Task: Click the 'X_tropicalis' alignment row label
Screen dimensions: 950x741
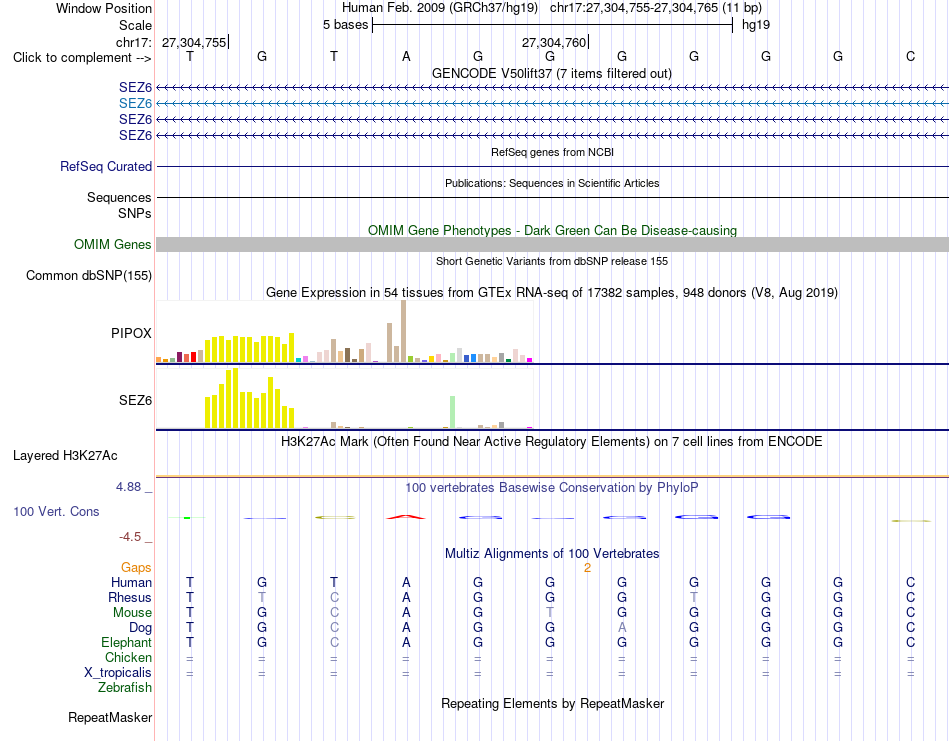Action: click(x=118, y=673)
